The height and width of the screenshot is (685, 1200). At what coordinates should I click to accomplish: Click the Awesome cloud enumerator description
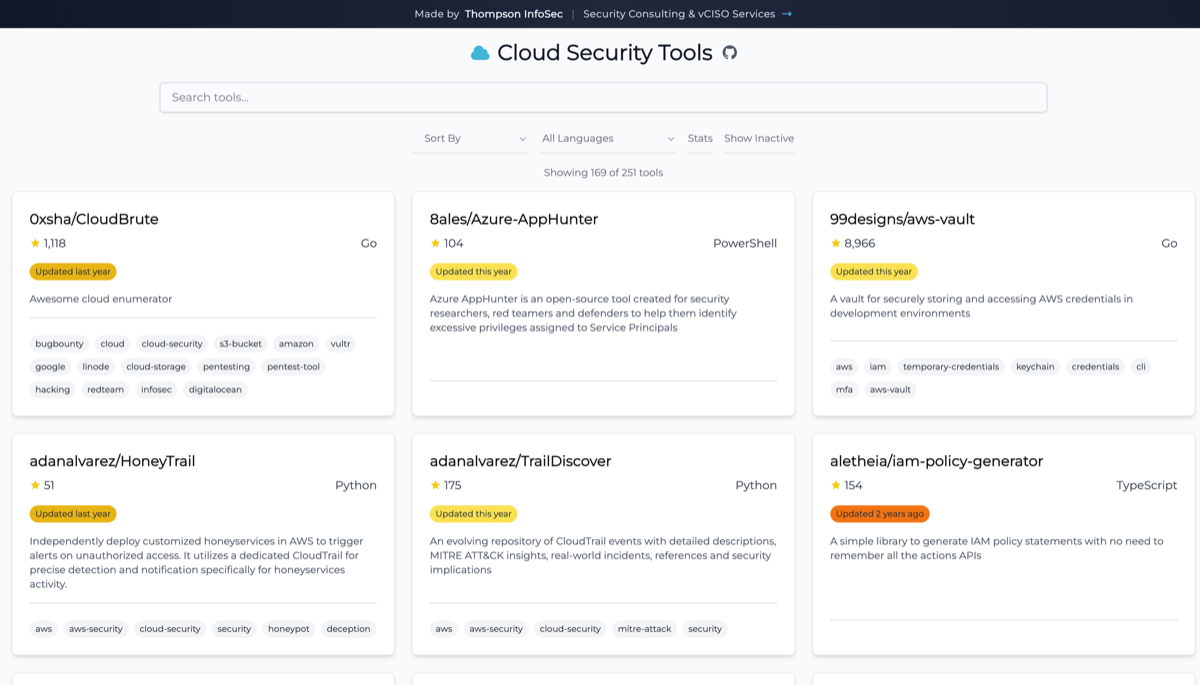(x=101, y=299)
